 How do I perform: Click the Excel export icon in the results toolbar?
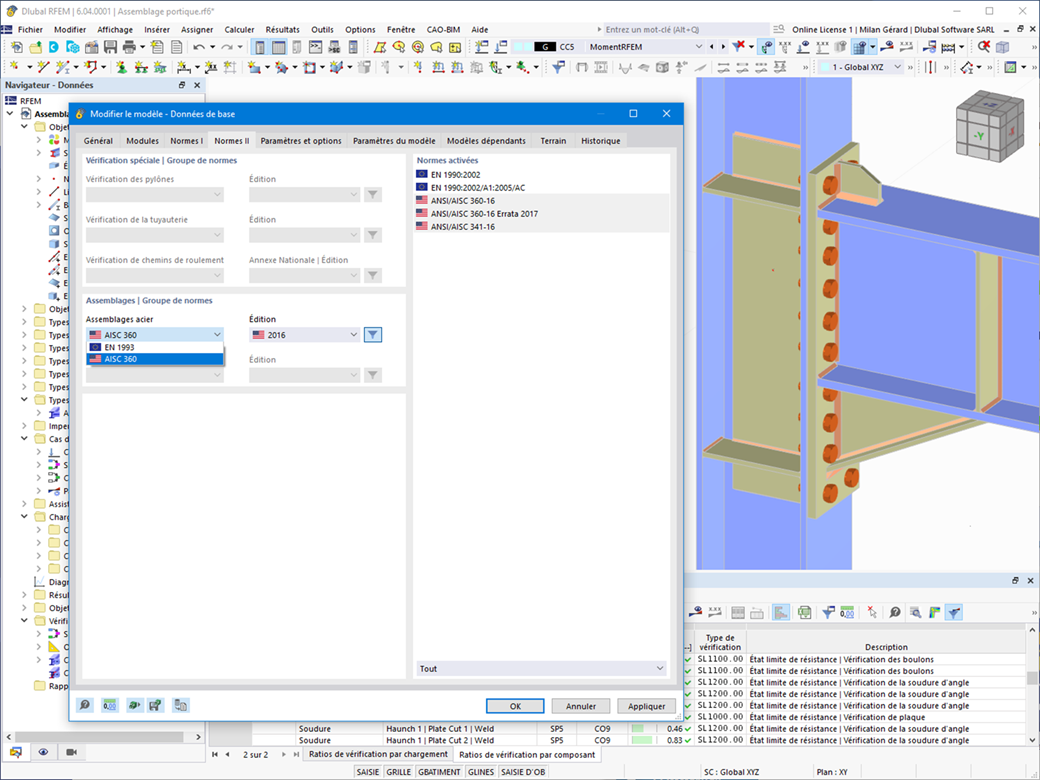pos(805,612)
